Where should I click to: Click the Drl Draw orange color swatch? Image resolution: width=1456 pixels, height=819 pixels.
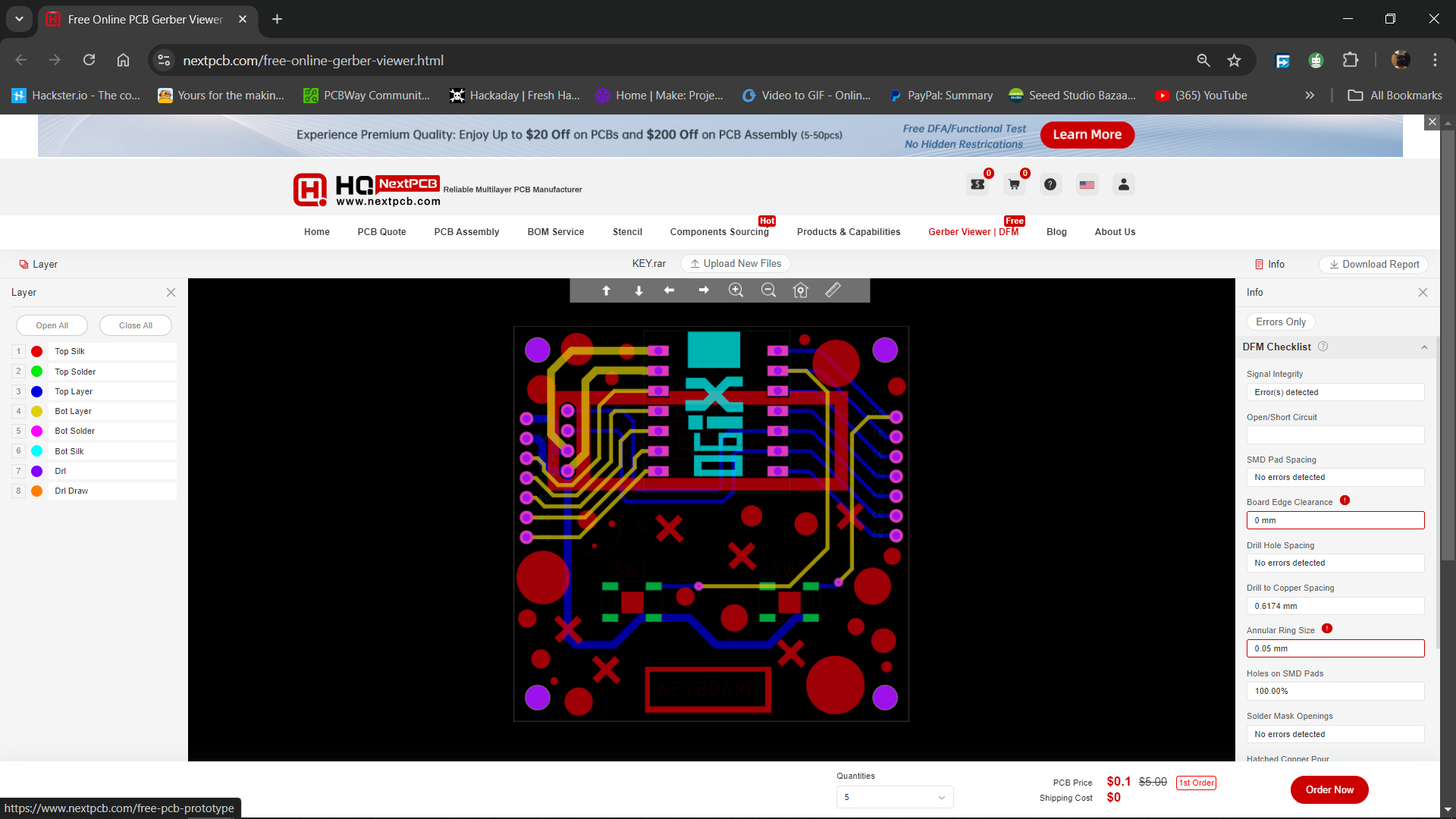point(36,491)
